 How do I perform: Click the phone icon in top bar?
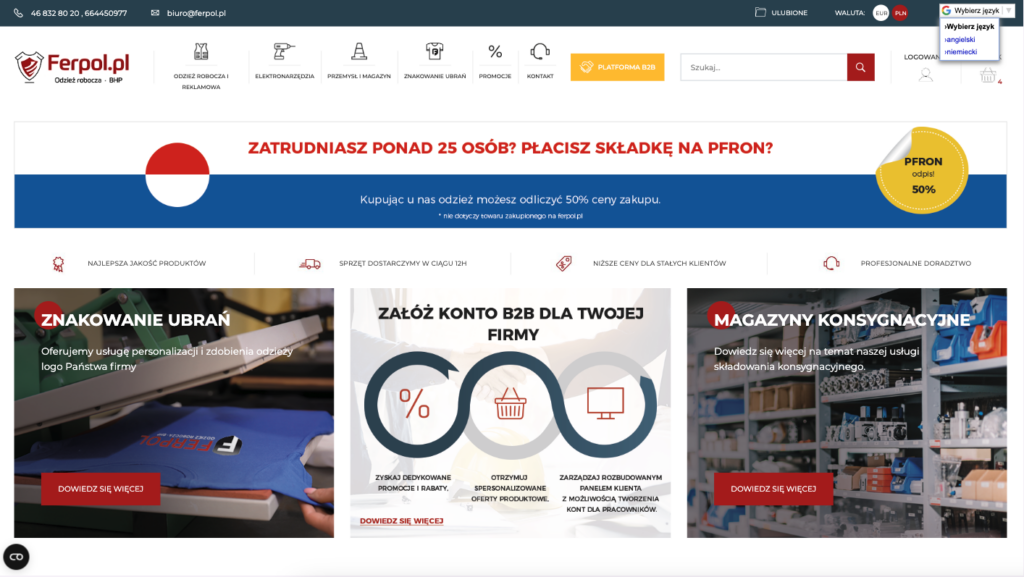click(x=18, y=13)
